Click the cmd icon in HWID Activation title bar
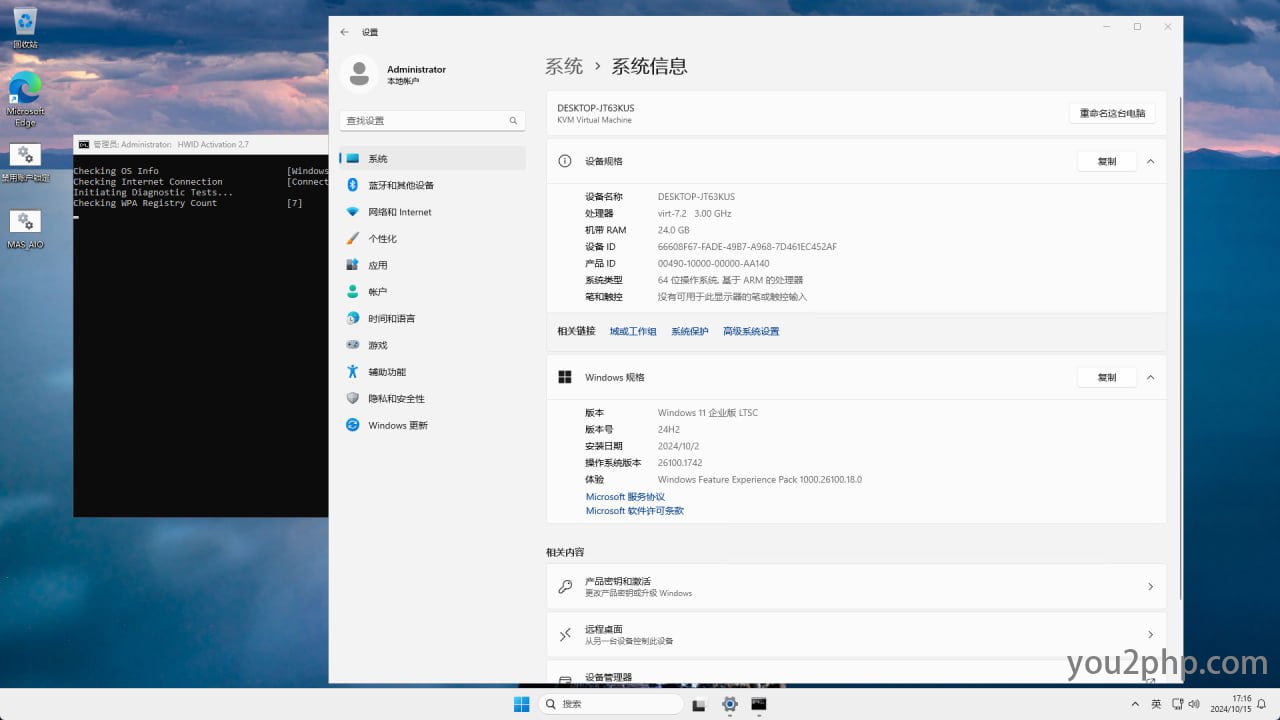 84,144
